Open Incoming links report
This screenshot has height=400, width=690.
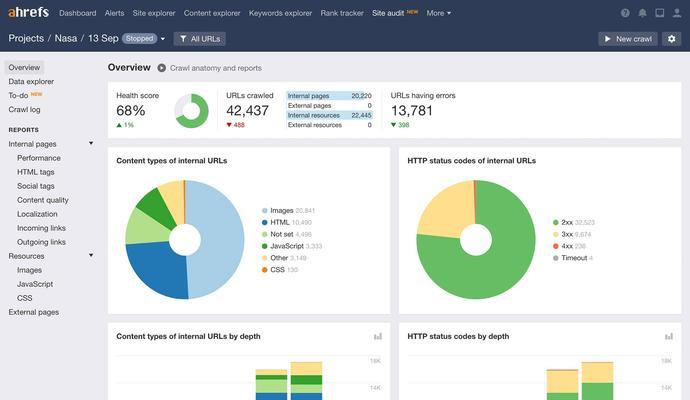click(x=41, y=228)
